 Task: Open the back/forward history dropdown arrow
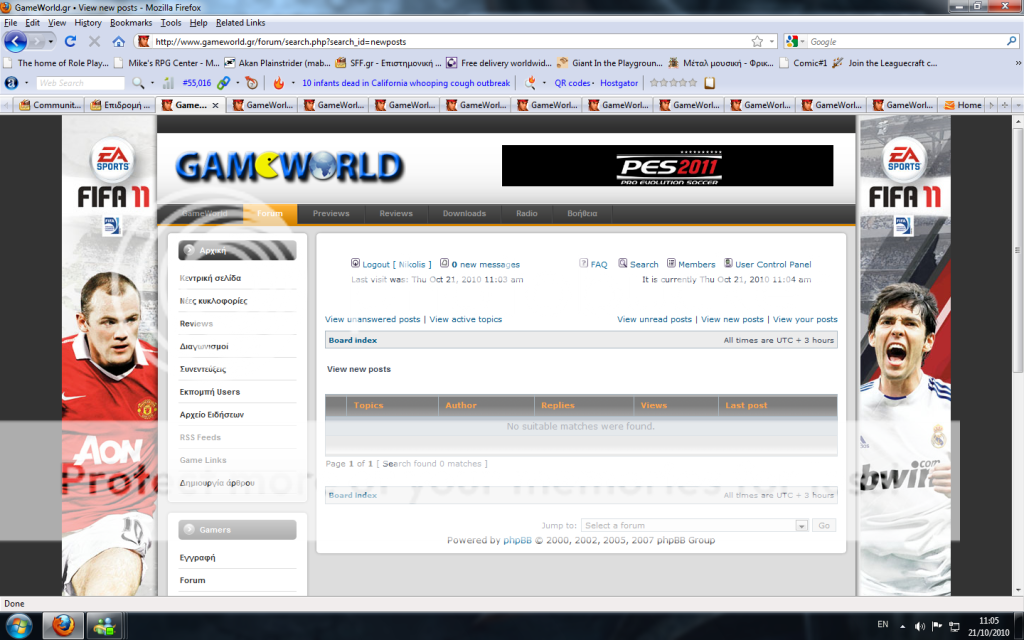click(51, 41)
